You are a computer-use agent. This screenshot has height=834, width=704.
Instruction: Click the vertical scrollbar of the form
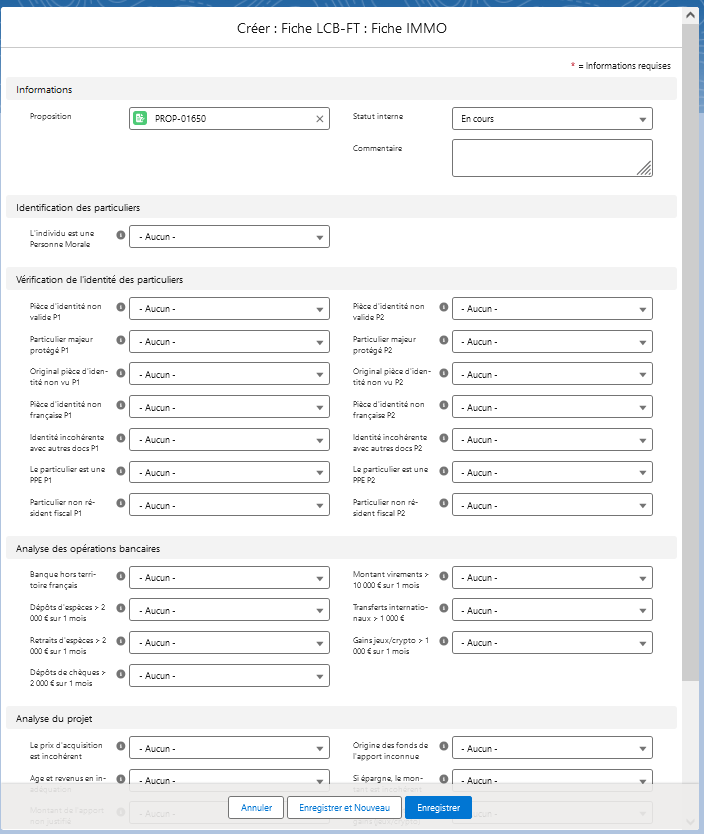tap(690, 350)
